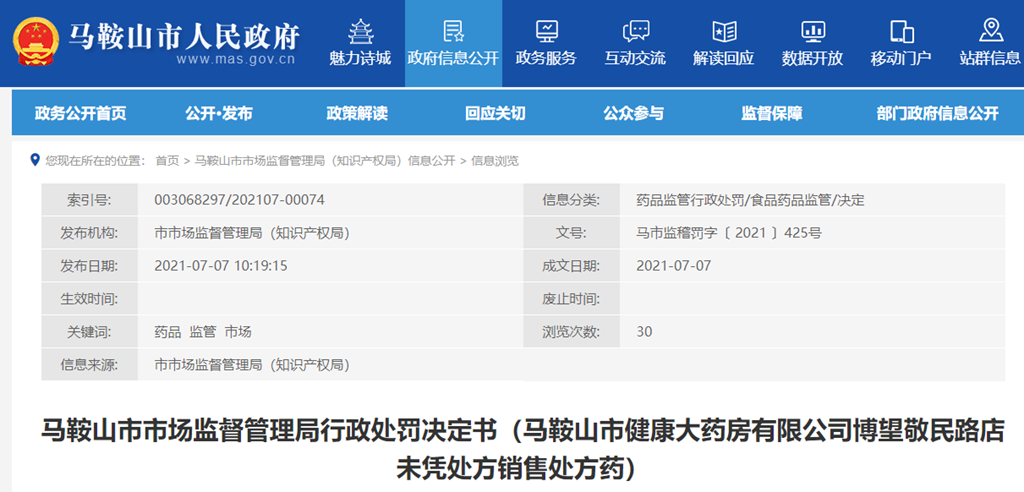
Task: Switch to 公众参与 tab
Action: (633, 114)
